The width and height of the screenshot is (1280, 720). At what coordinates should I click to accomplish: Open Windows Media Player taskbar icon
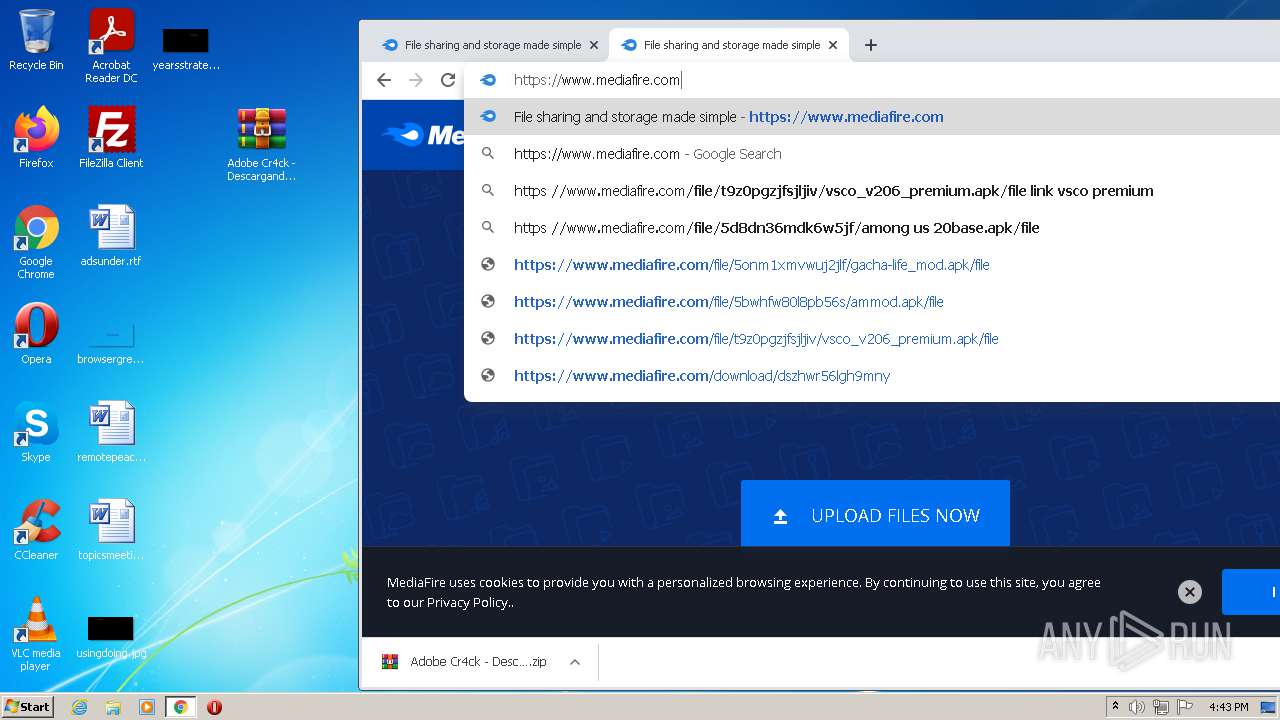[x=147, y=707]
